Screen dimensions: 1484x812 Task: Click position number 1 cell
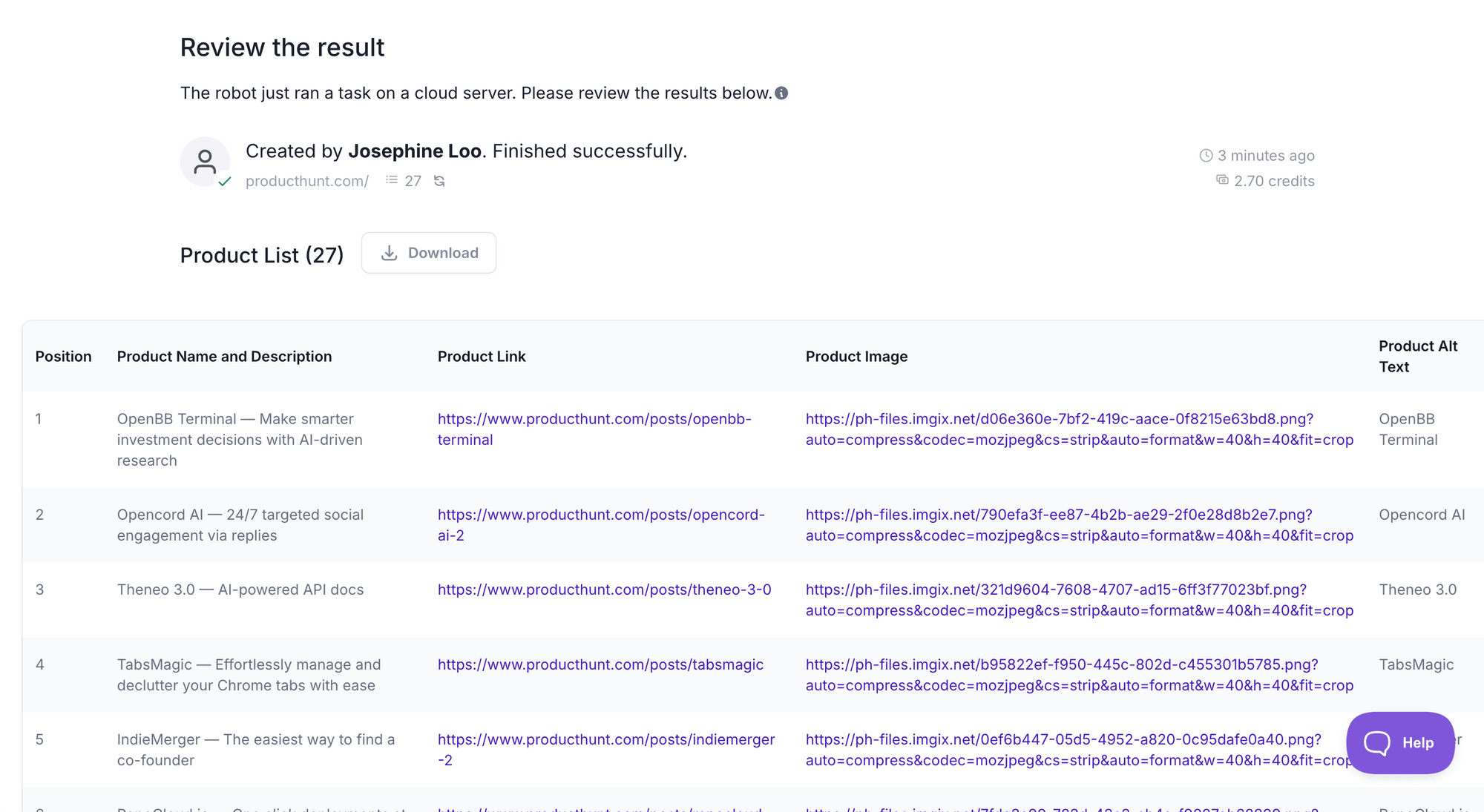click(x=39, y=419)
